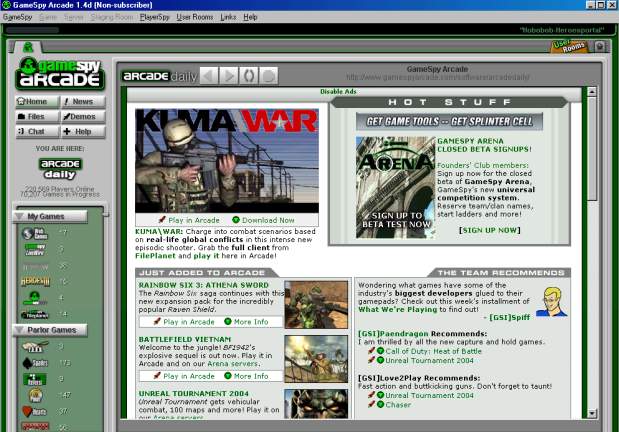Open the News section

click(x=83, y=101)
